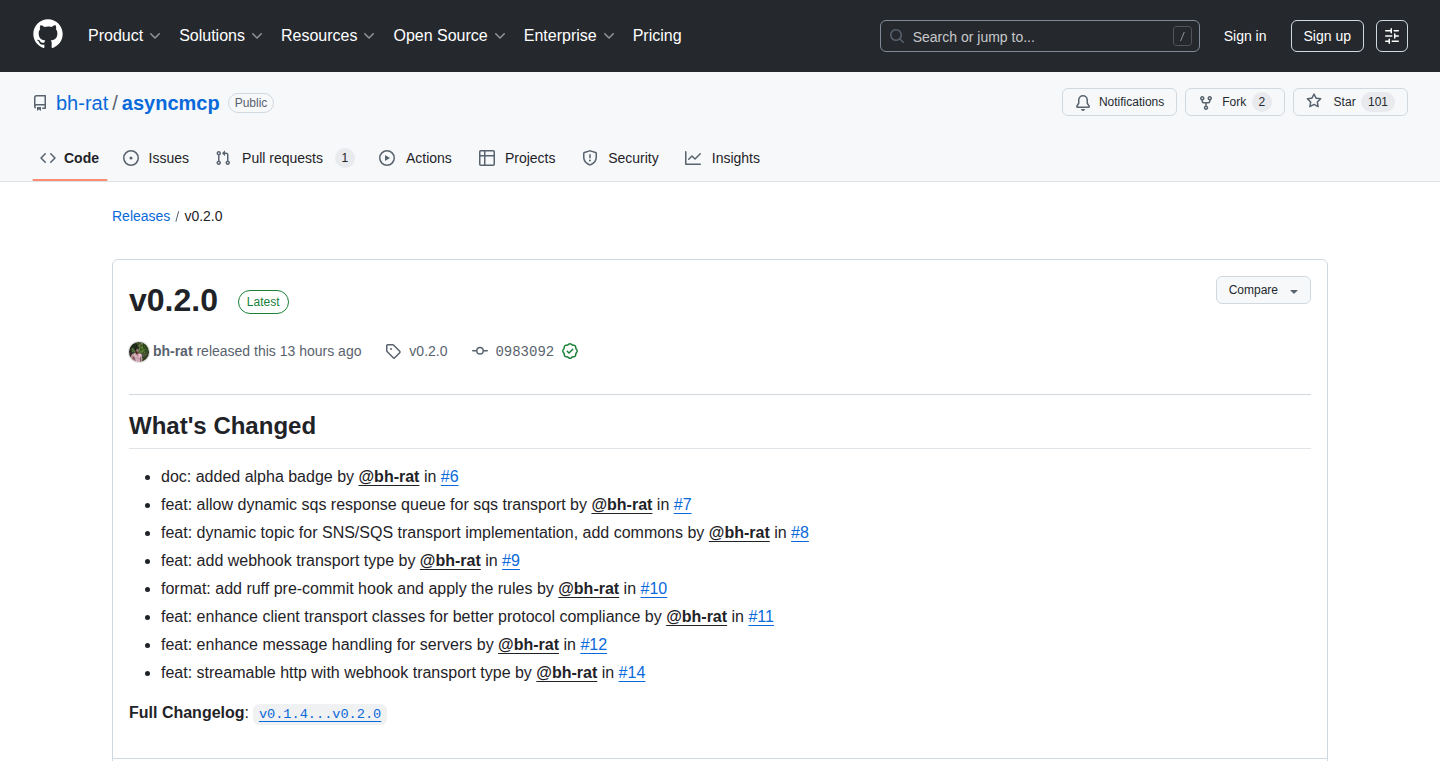Screen dimensions: 1440x761
Task: Click @bh-rat mention in alpha badge line
Action: coord(389,476)
